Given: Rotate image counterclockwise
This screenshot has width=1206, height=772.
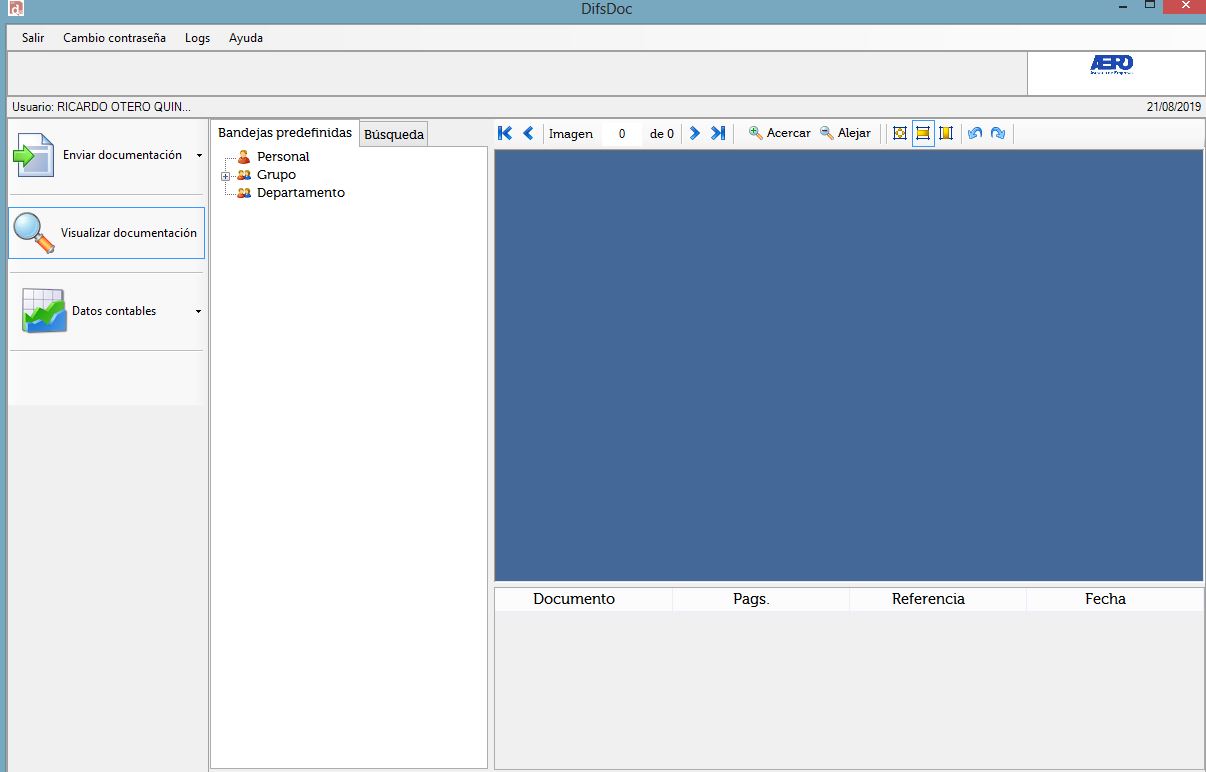Looking at the screenshot, I should [975, 133].
